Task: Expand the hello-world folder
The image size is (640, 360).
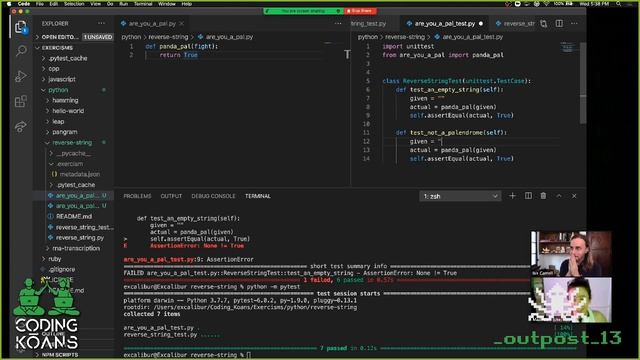Action: 68,111
